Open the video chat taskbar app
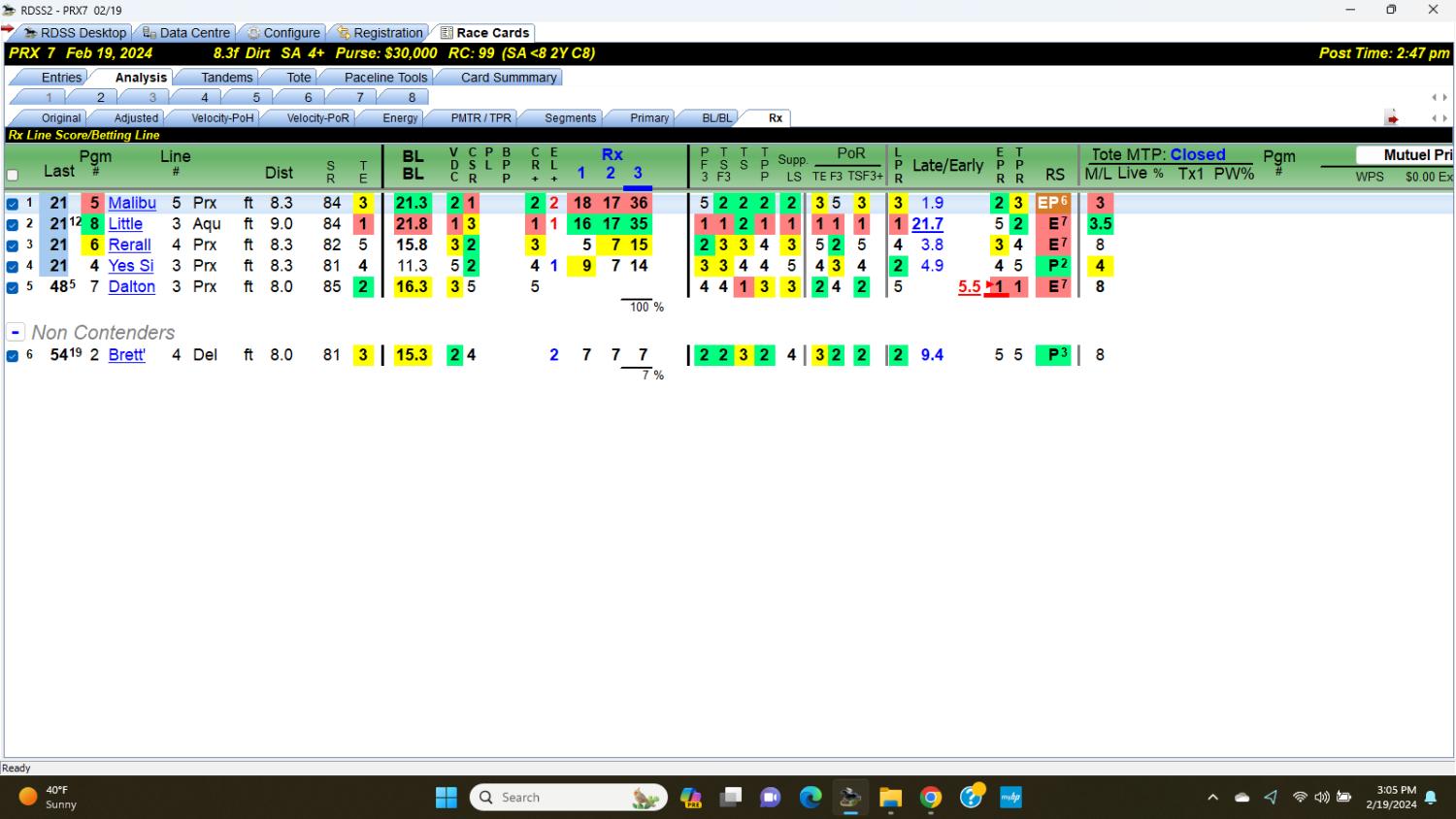The width and height of the screenshot is (1456, 819). click(x=771, y=798)
